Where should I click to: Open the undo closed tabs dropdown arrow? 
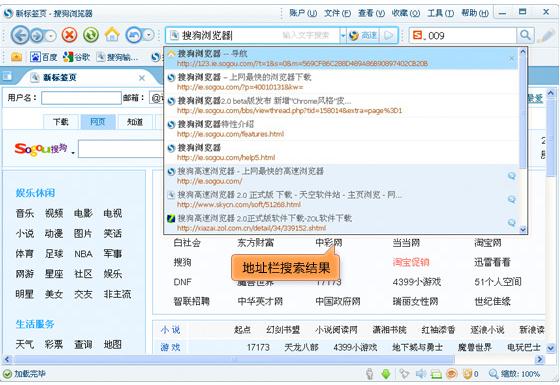pyautogui.click(x=148, y=35)
